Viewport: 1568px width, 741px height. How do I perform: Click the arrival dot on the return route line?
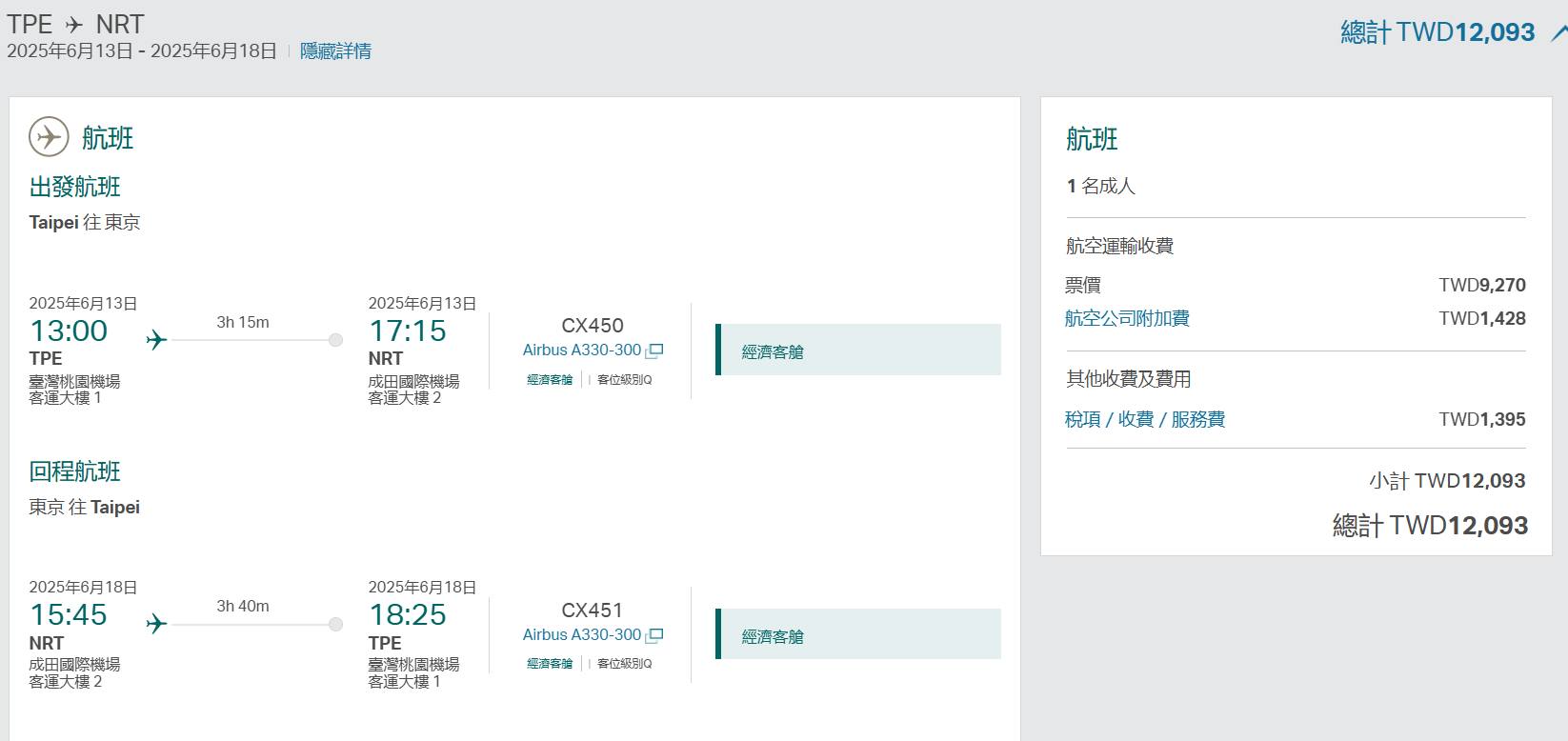click(x=335, y=625)
